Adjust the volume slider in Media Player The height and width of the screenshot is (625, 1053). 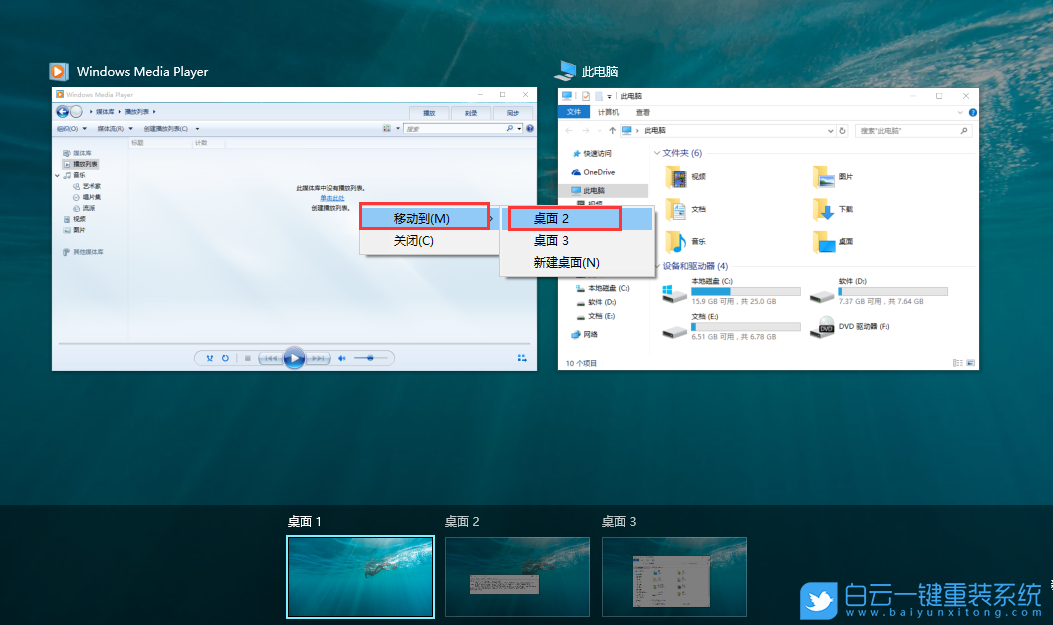(371, 358)
